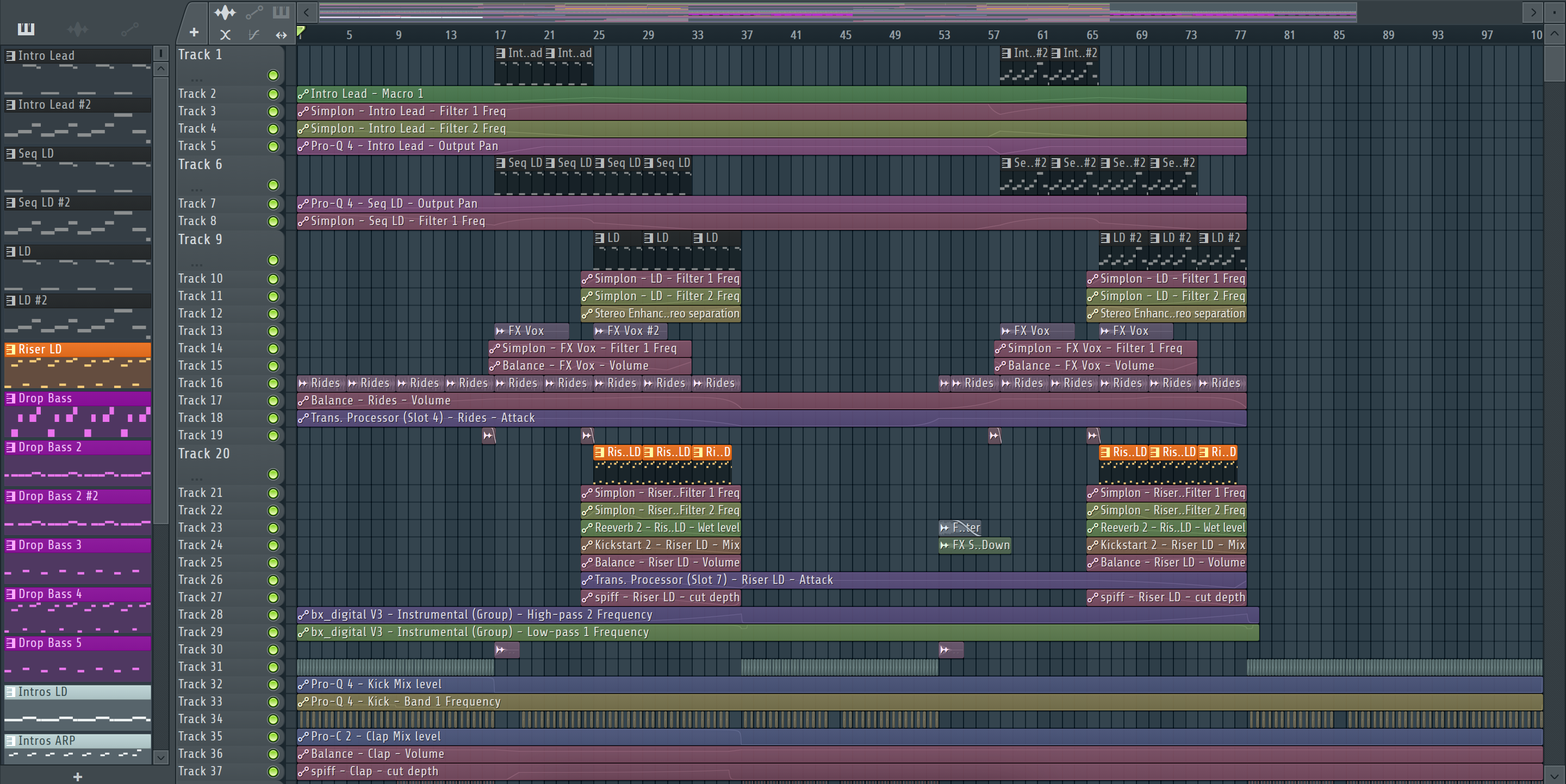
Task: Click the double-arrow stretch icon in playlist header
Action: click(281, 35)
